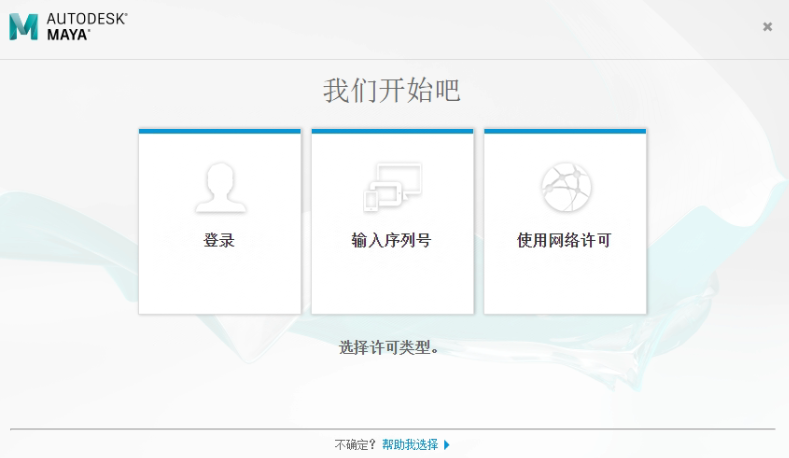Screen dimensions: 789x458
Task: Click the devices icon for 输入序列号
Action: [392, 187]
